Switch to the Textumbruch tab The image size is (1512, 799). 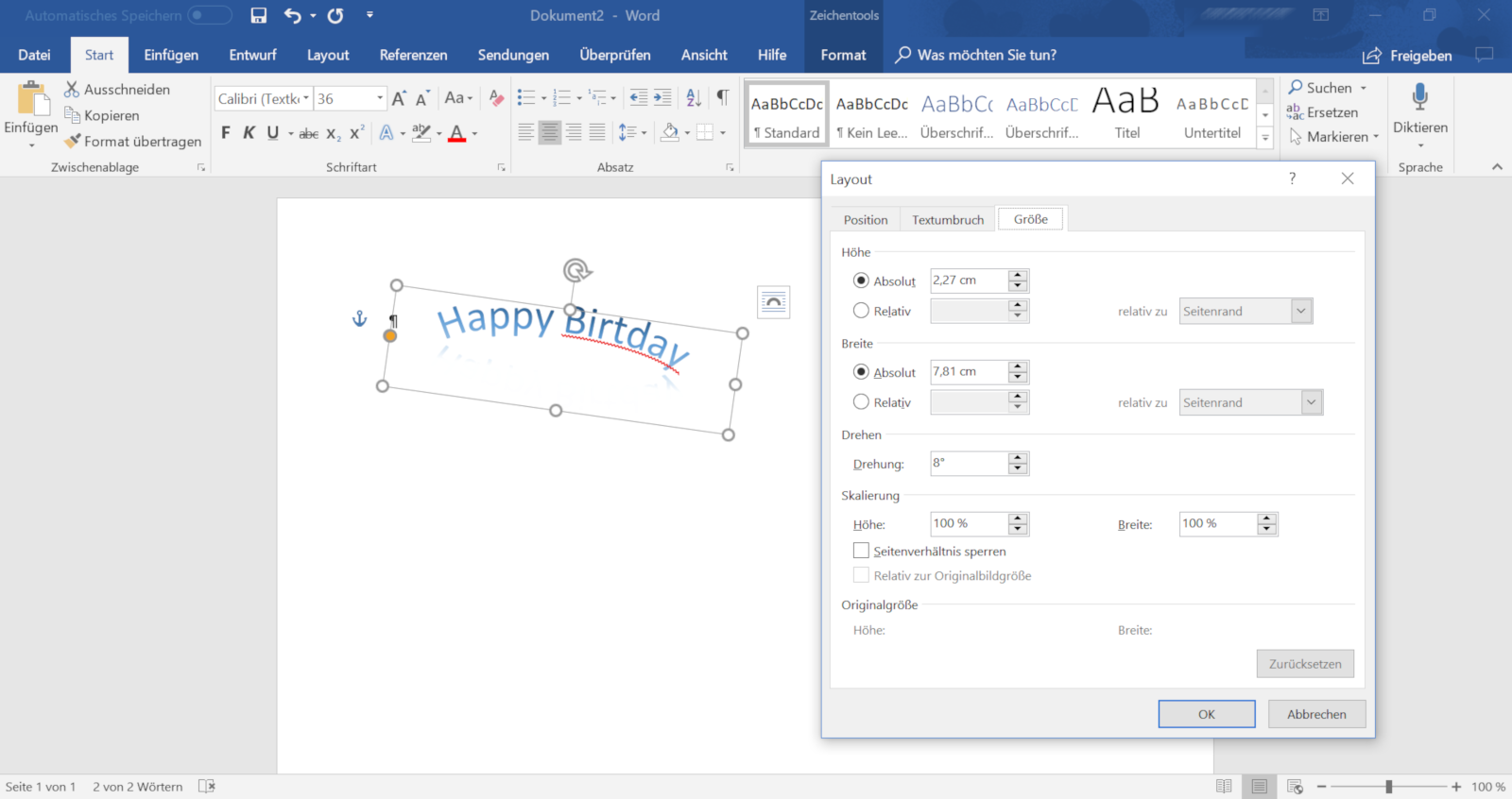(947, 220)
